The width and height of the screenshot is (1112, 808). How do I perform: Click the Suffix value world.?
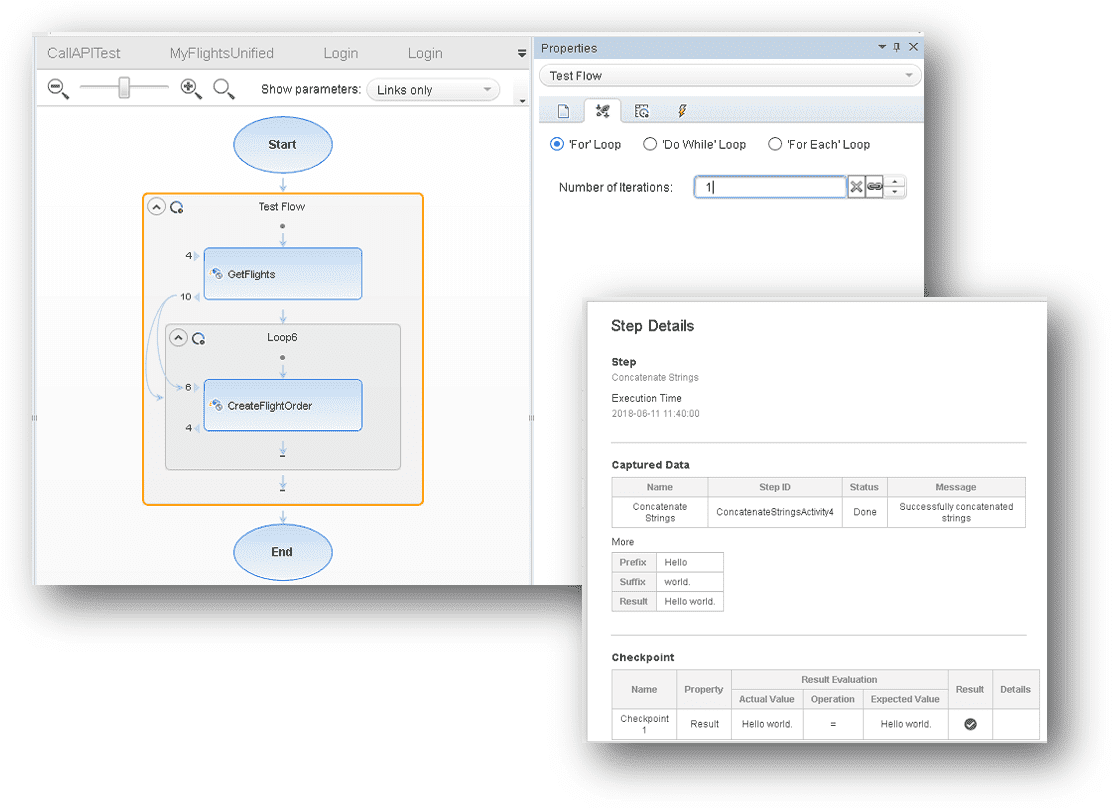[689, 582]
